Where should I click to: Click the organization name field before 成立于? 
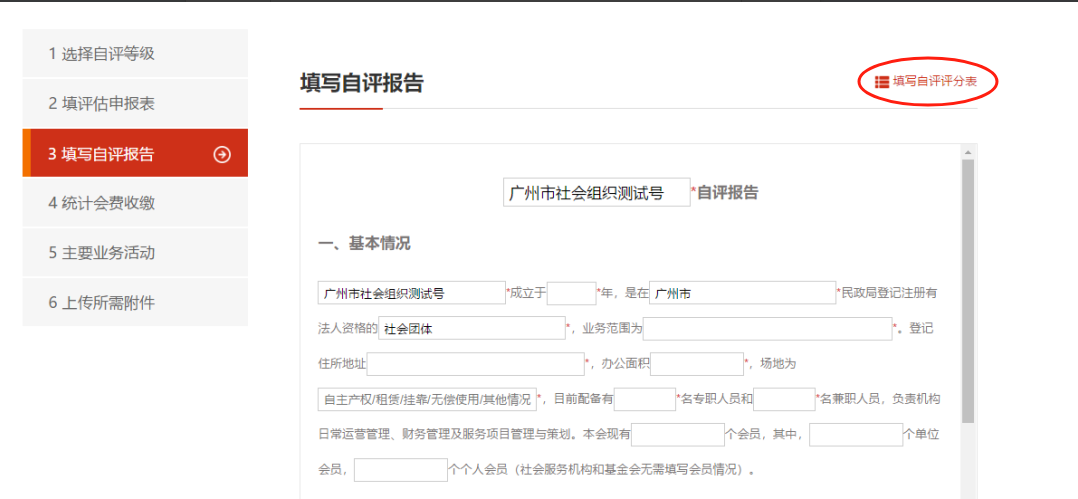click(x=412, y=293)
